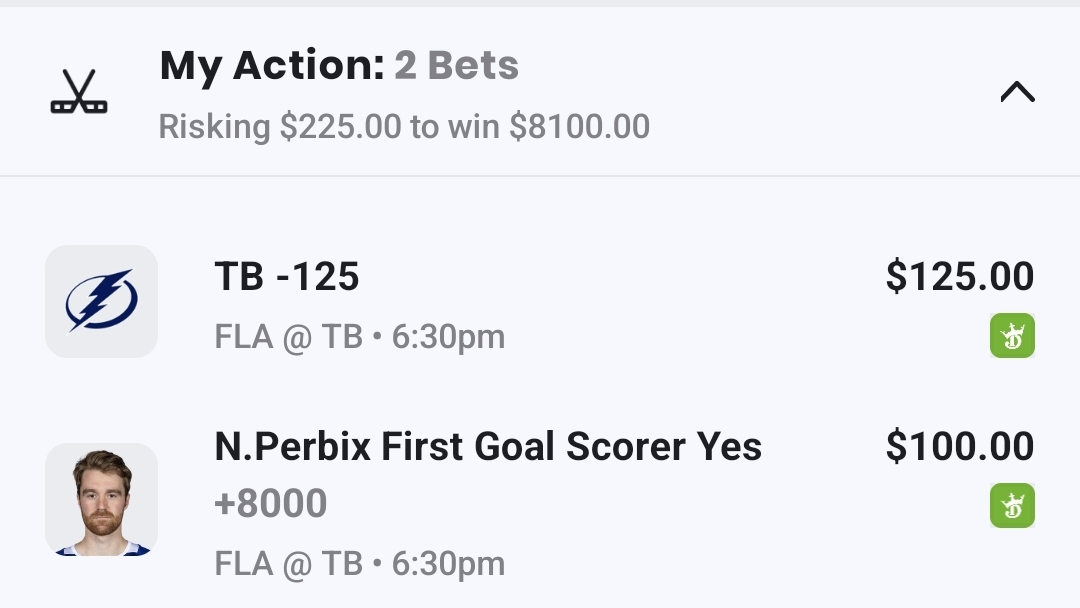Click the $225.00 risk amount
Screen dimensions: 1080x608
pos(339,127)
